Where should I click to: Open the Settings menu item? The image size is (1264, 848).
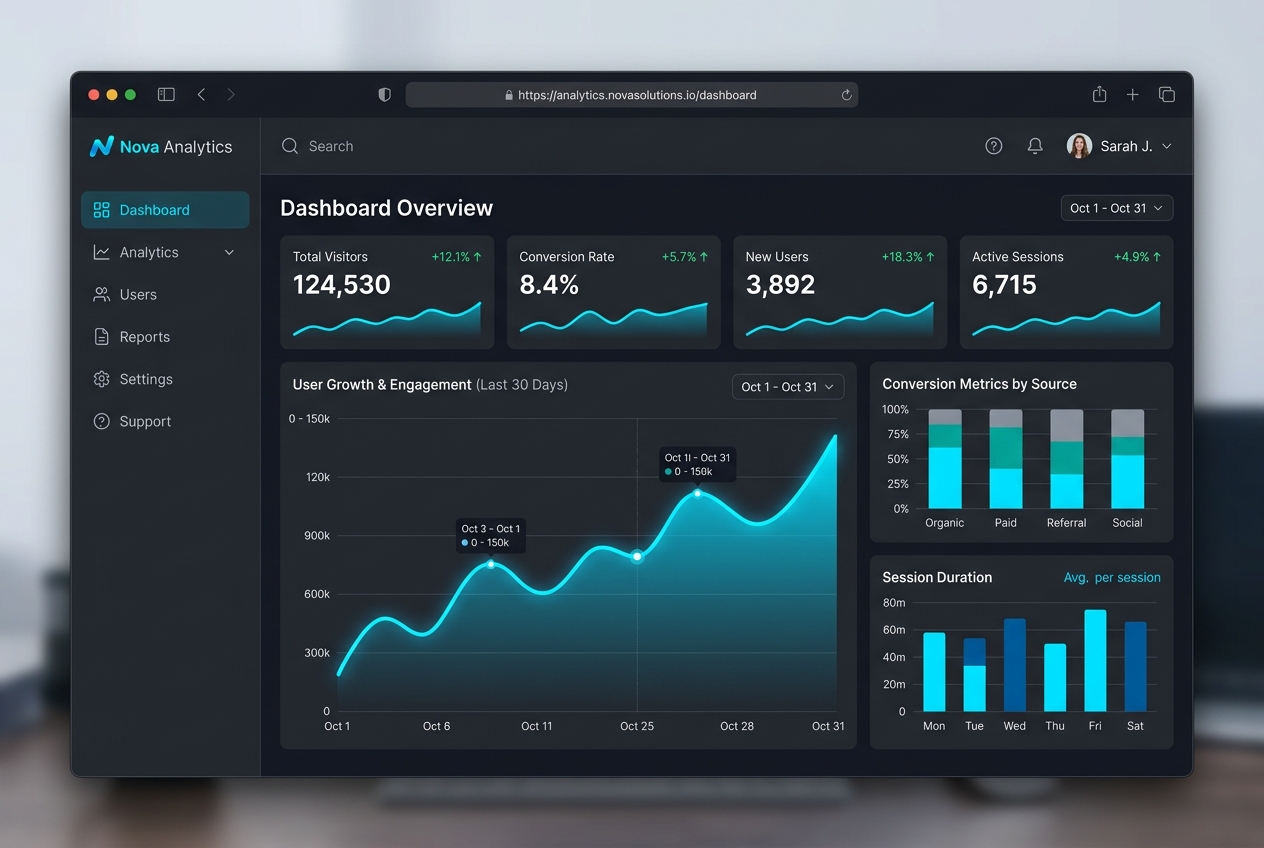click(165, 379)
